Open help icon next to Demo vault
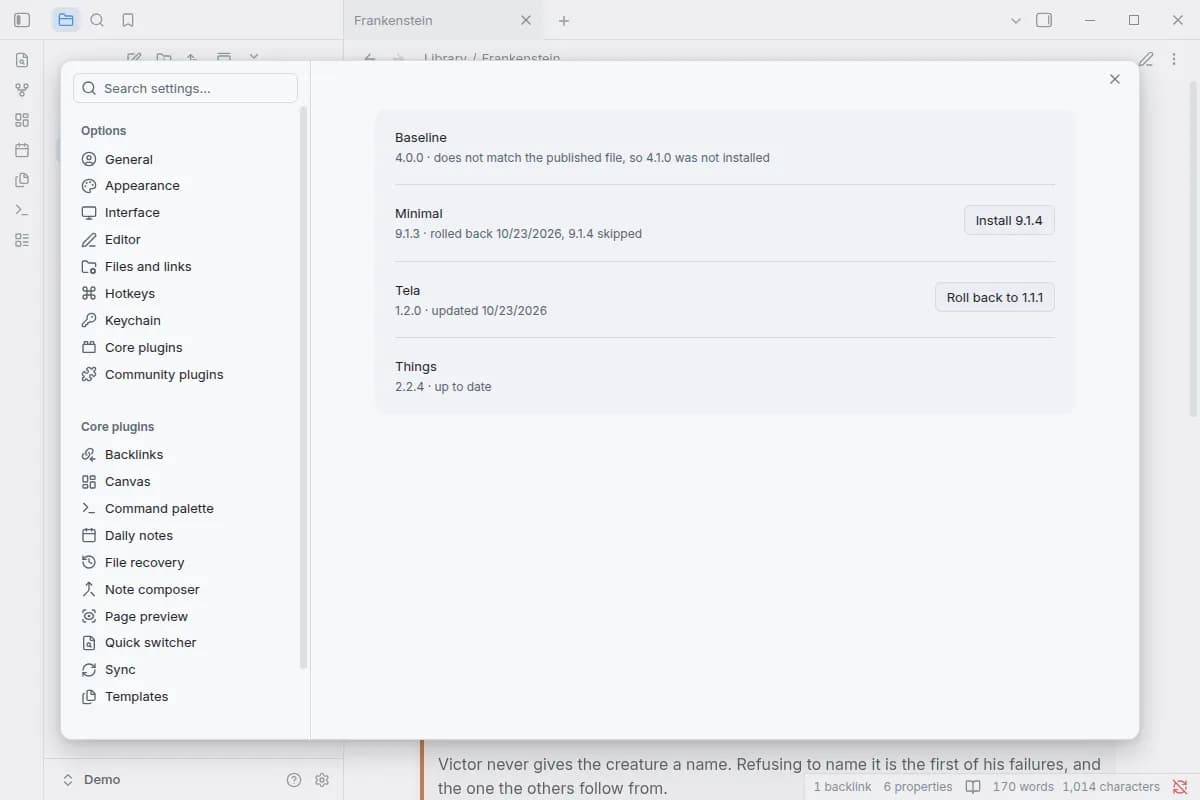The height and width of the screenshot is (800, 1200). pos(294,780)
